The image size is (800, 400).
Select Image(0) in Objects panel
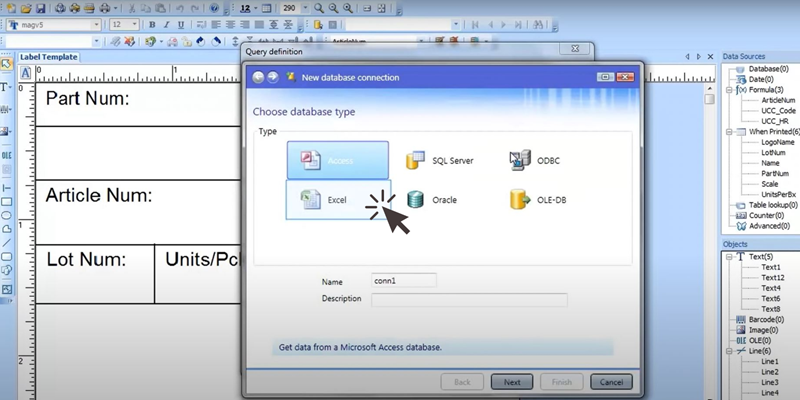(763, 330)
